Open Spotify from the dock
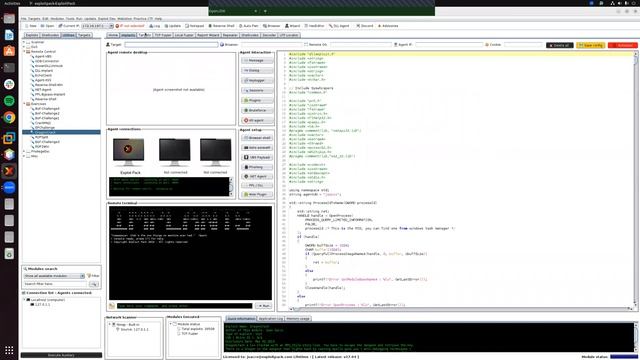 click(x=9, y=101)
